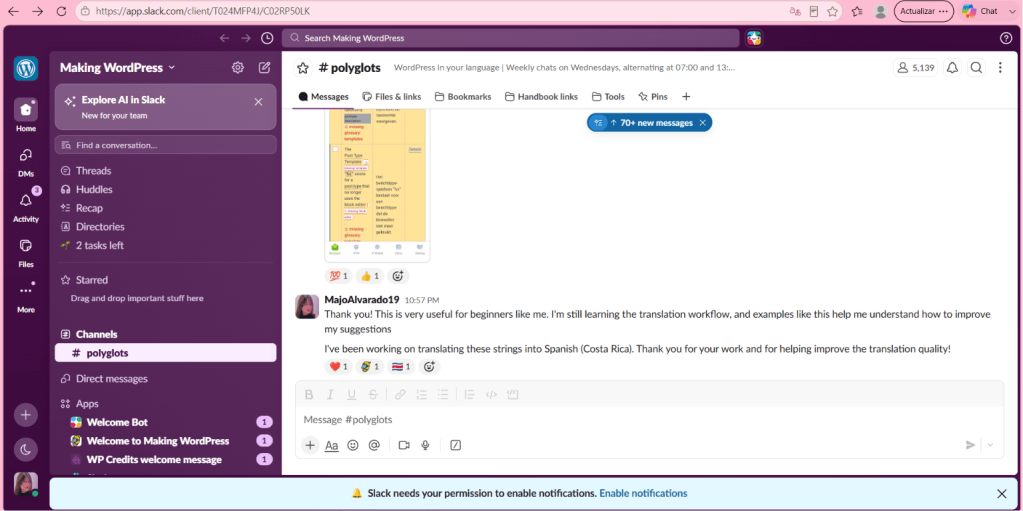The height and width of the screenshot is (511, 1023).
Task: Collapse the Channels section
Action: pos(97,334)
